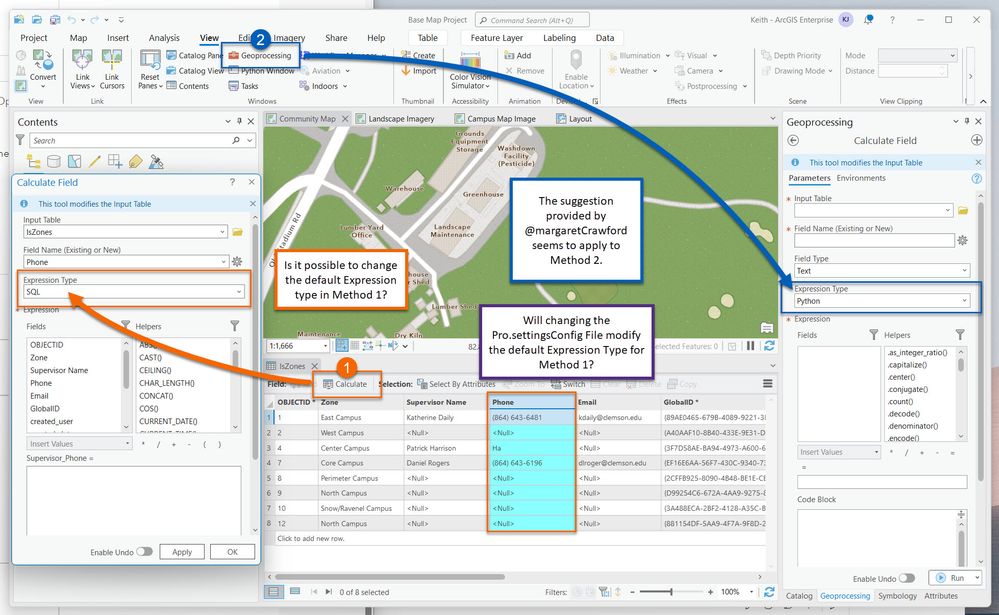Click Select By Attributes in the table toolbar

(x=456, y=384)
